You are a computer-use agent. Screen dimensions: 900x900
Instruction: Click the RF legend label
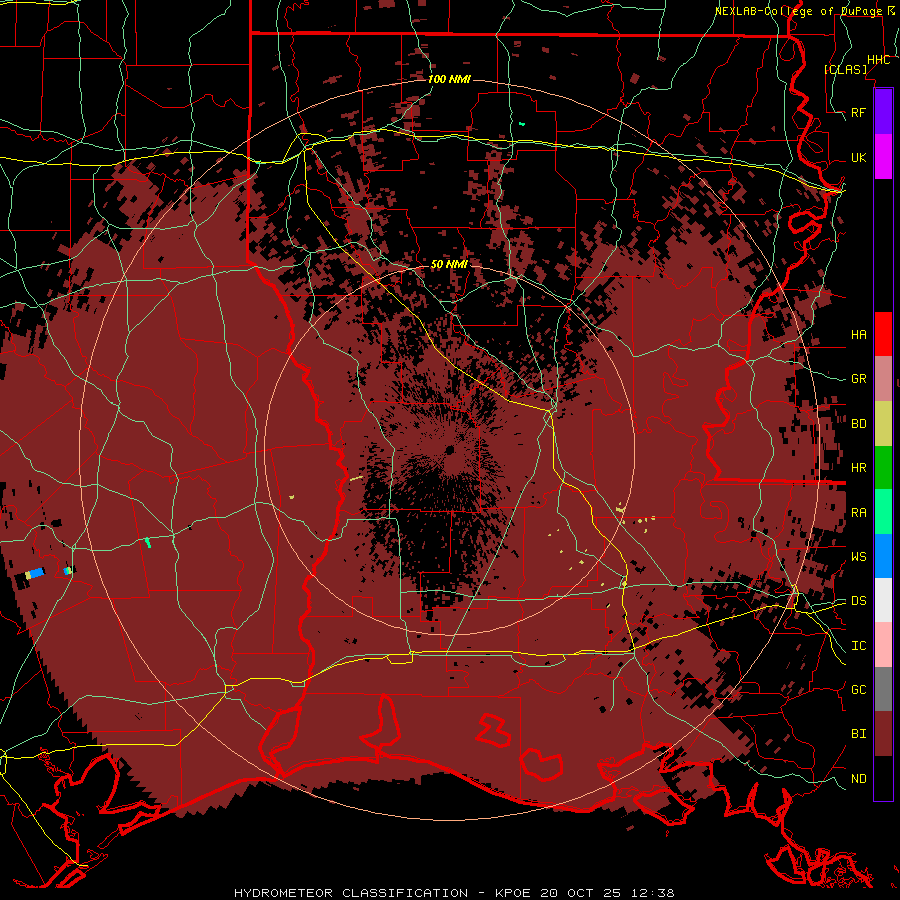click(x=858, y=112)
